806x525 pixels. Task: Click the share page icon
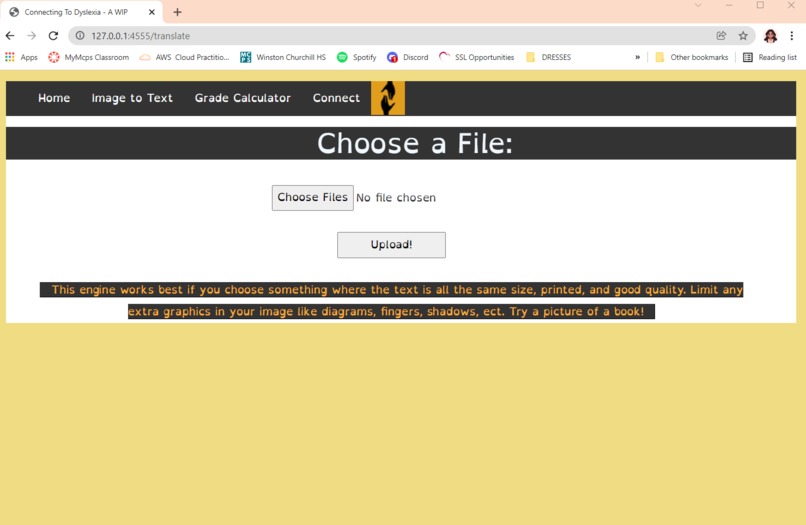[x=721, y=35]
